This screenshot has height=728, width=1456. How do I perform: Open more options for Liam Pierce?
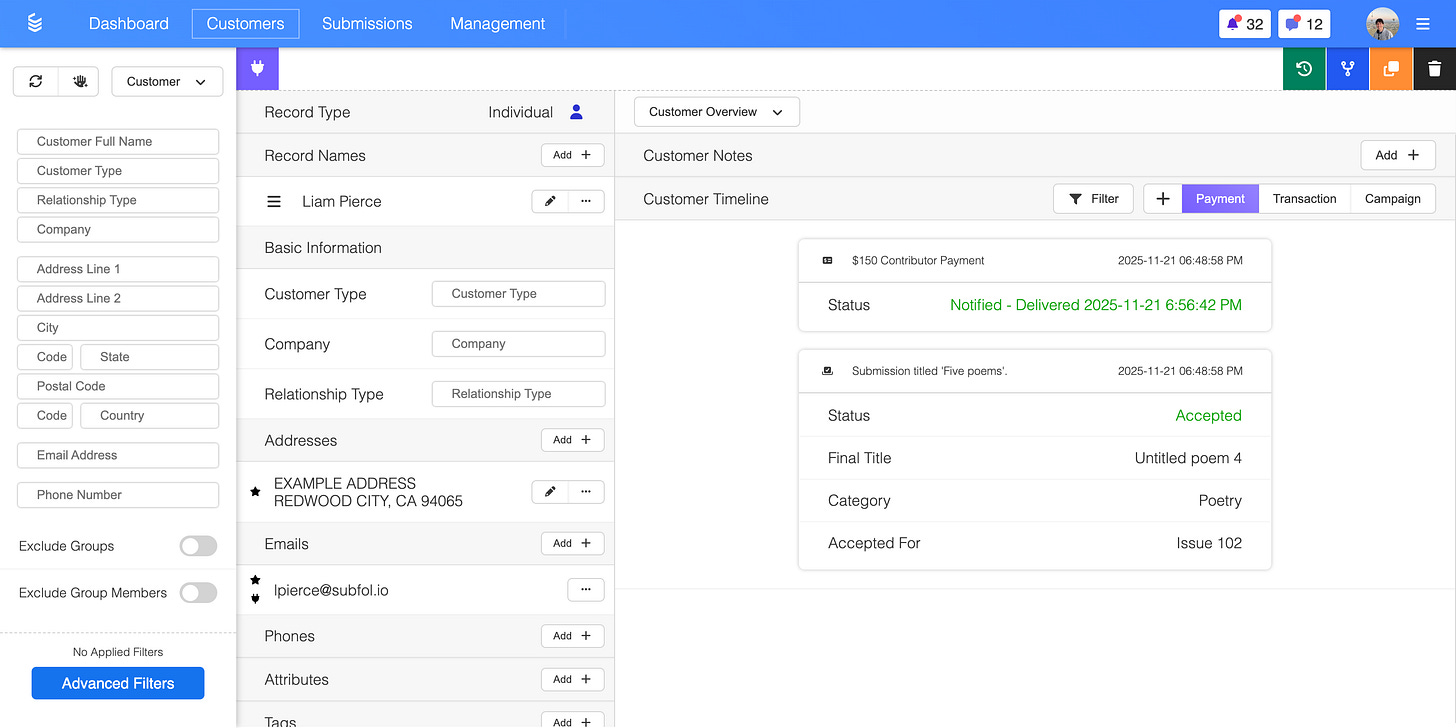[586, 201]
